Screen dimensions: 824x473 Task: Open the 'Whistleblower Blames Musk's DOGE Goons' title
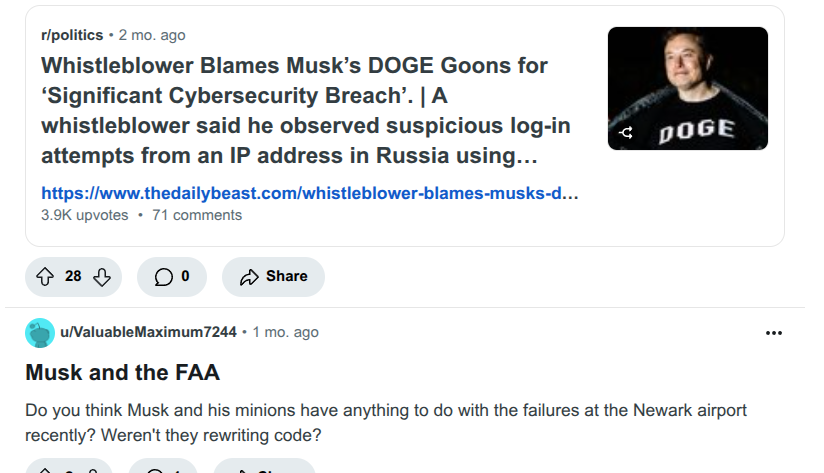pos(306,110)
